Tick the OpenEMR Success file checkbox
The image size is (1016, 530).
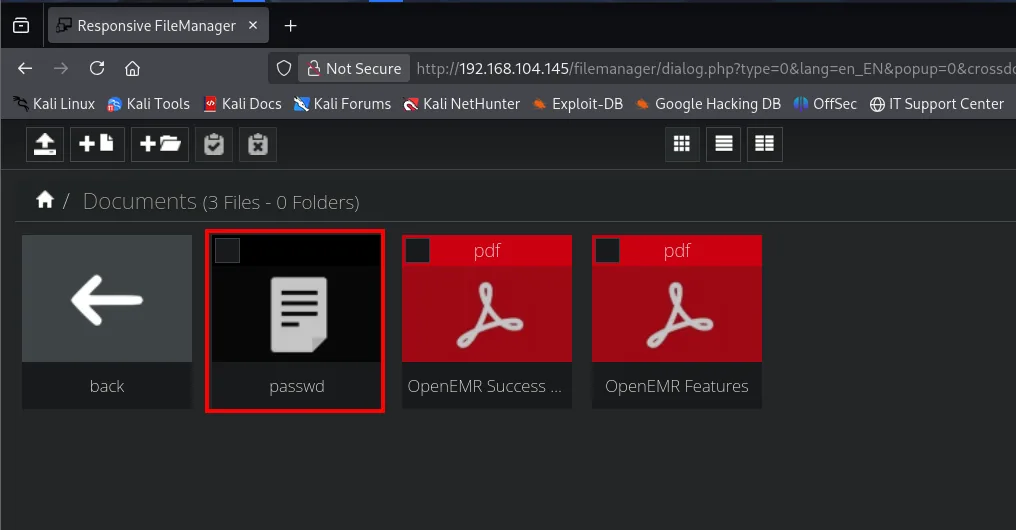[x=417, y=250]
